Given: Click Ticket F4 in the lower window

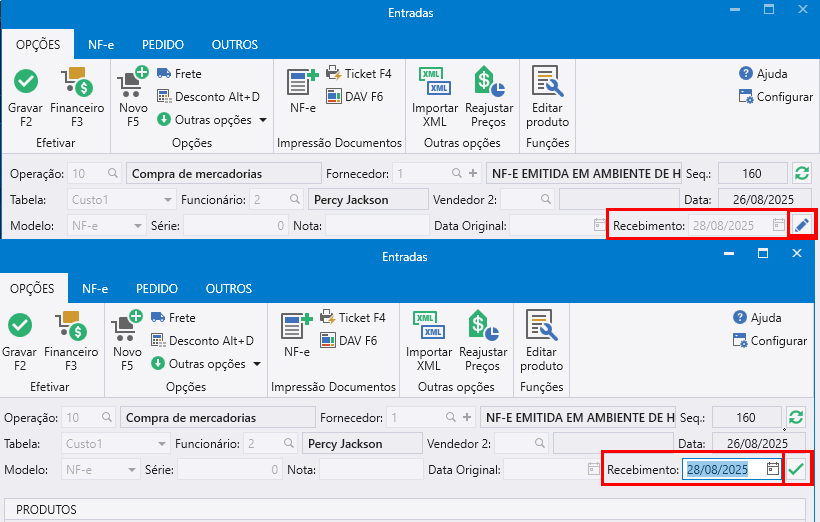Looking at the screenshot, I should [x=353, y=318].
